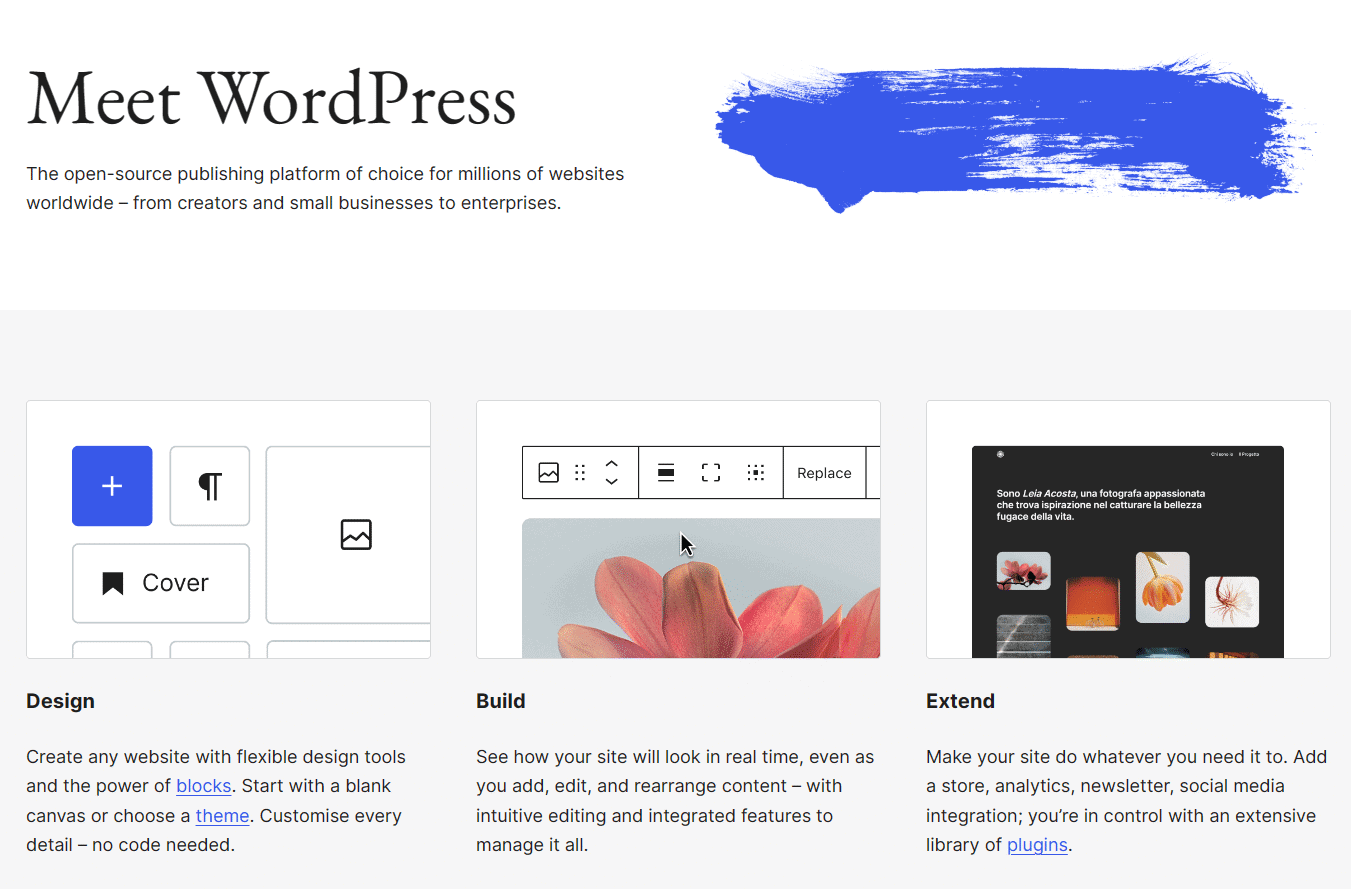Click the blue plus block inserter icon
1351x889 pixels.
tap(112, 486)
